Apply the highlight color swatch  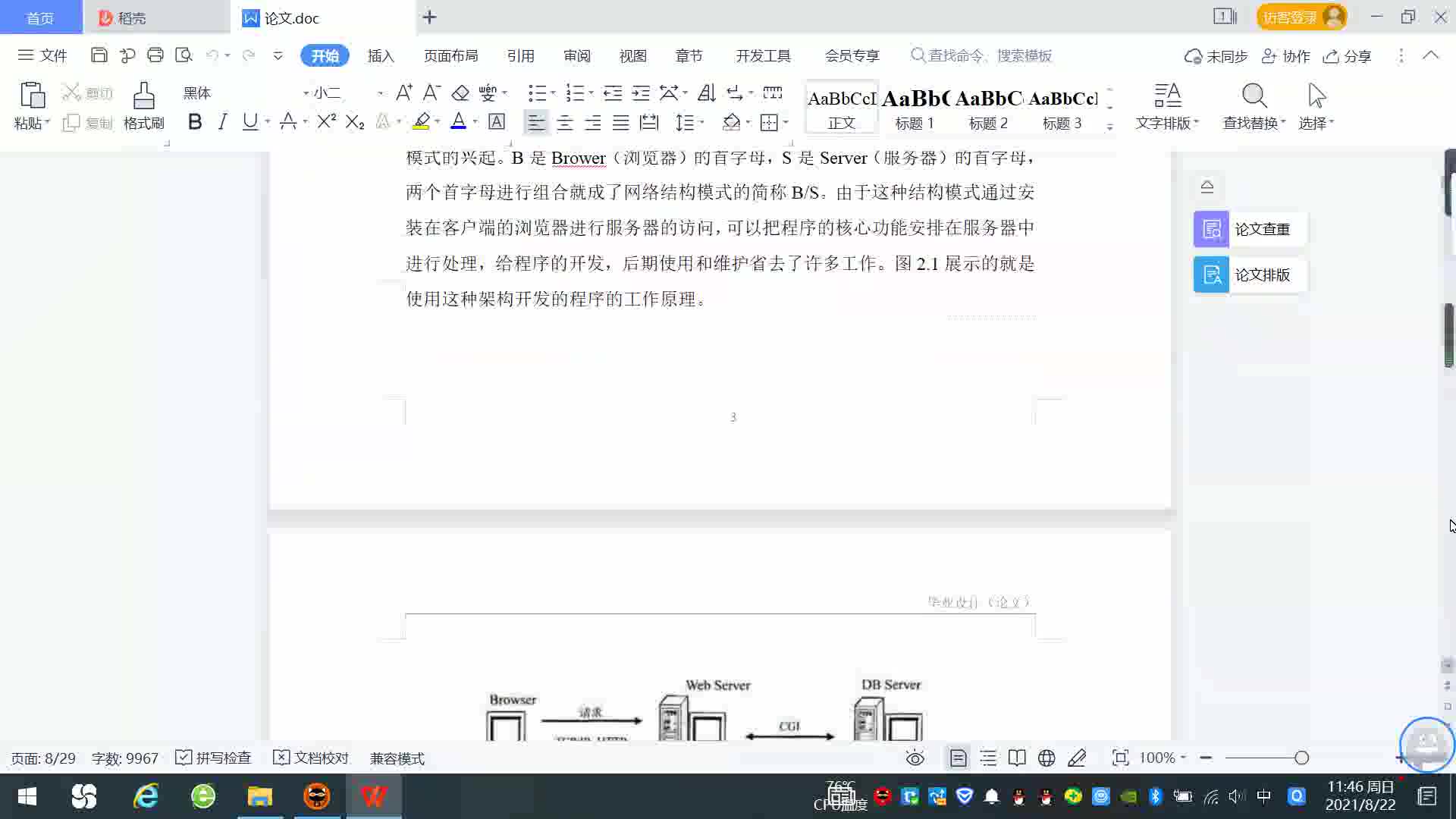coord(422,121)
